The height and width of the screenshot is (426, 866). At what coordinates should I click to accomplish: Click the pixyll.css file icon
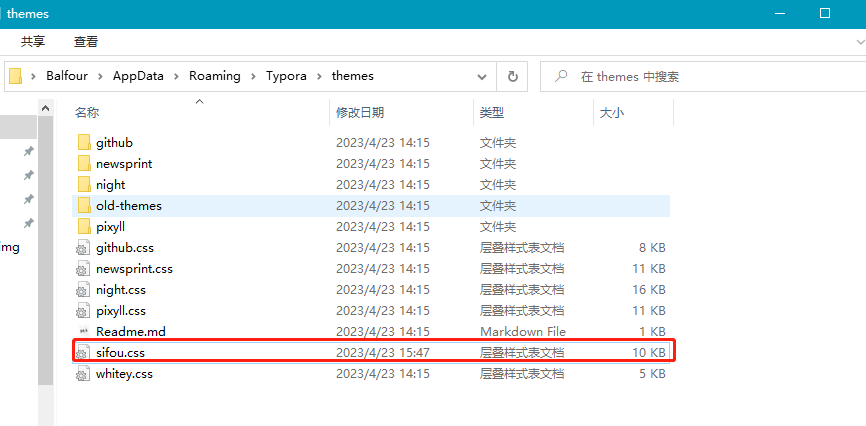(83, 311)
